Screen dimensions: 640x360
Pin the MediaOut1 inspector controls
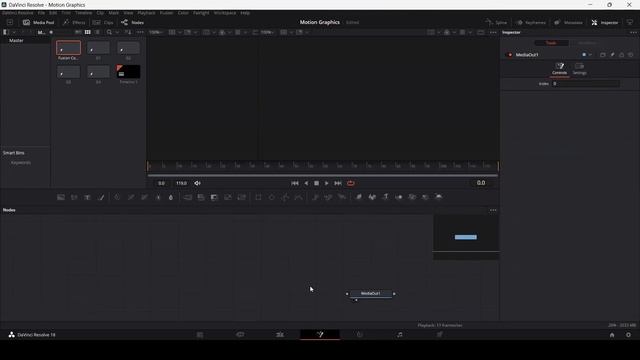[x=612, y=55]
